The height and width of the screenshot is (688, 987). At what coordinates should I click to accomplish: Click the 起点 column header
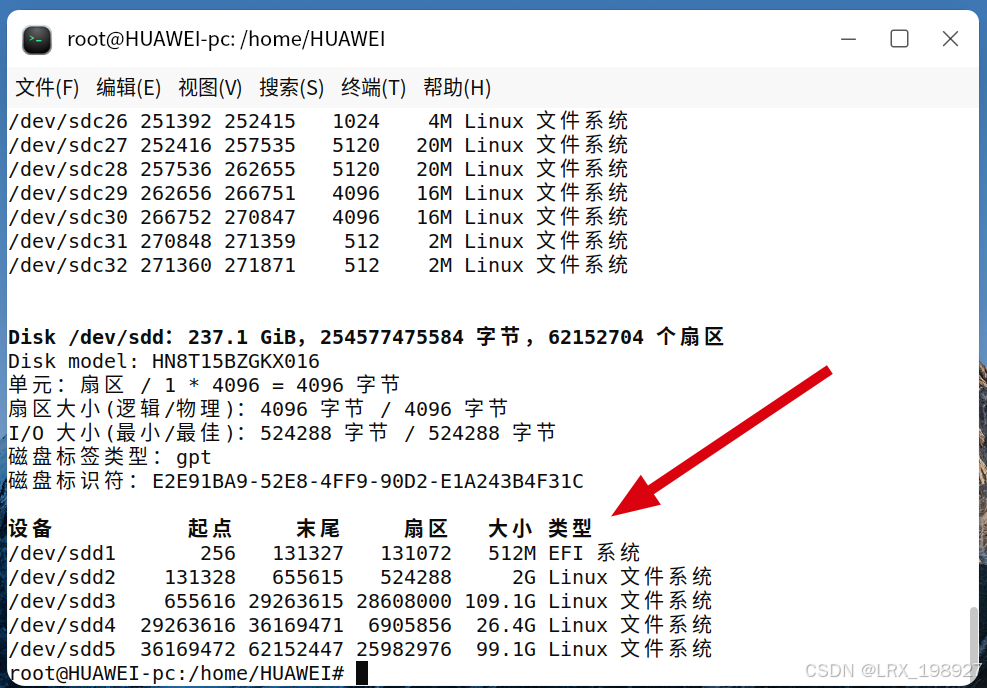pyautogui.click(x=210, y=529)
